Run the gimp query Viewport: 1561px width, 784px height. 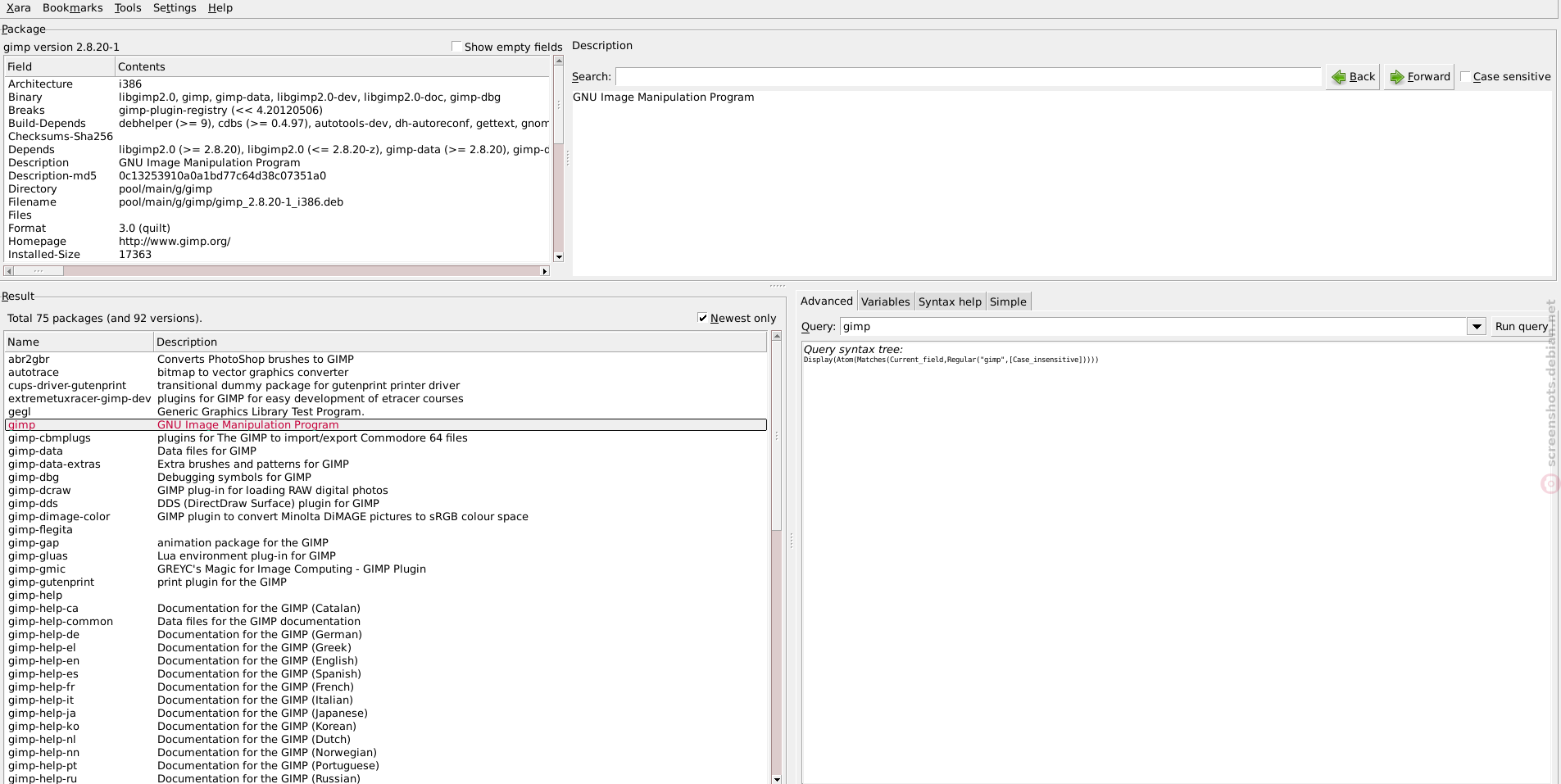pyautogui.click(x=1521, y=326)
